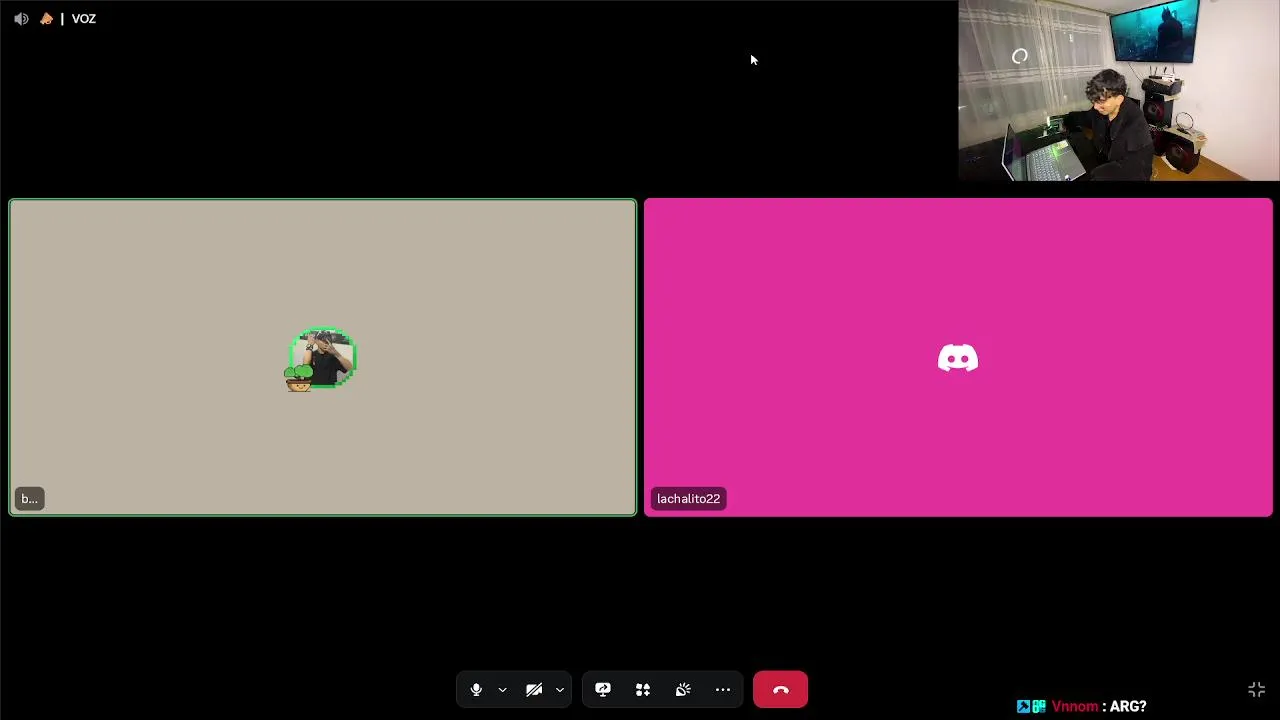This screenshot has width=1280, height=720.
Task: Open the soundboard icon
Action: tap(683, 690)
